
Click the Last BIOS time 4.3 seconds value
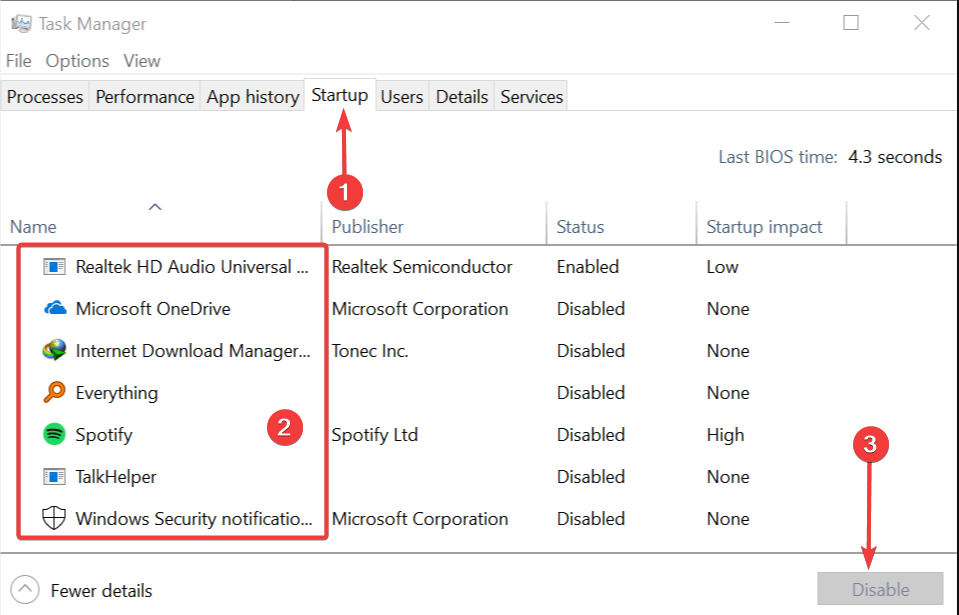click(x=895, y=157)
